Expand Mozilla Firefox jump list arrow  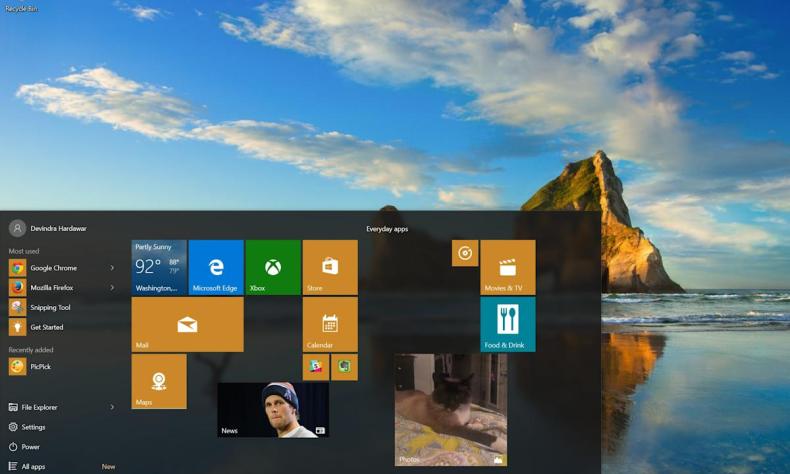[112, 288]
